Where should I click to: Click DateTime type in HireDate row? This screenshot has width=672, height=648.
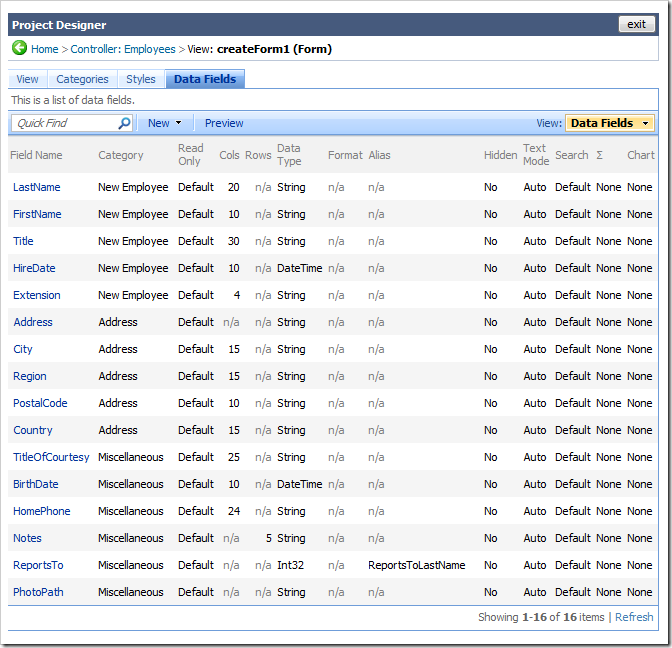(x=300, y=268)
